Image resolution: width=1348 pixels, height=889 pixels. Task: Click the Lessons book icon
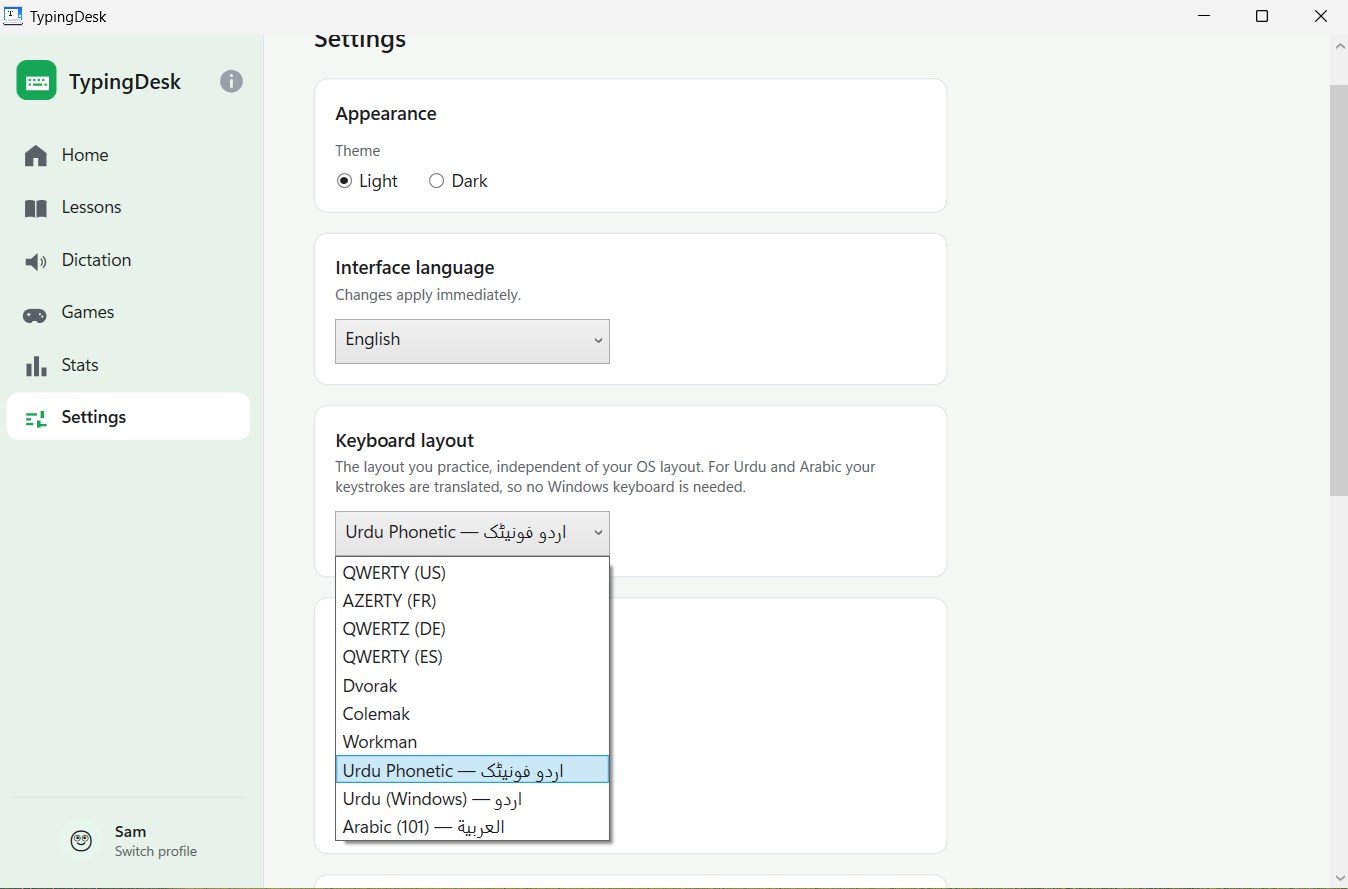[x=36, y=208]
